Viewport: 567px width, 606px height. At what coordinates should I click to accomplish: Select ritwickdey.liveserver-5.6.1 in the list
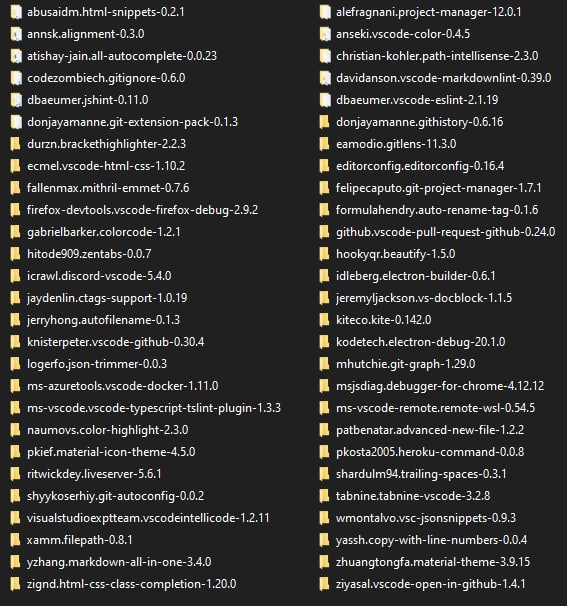pyautogui.click(x=94, y=474)
